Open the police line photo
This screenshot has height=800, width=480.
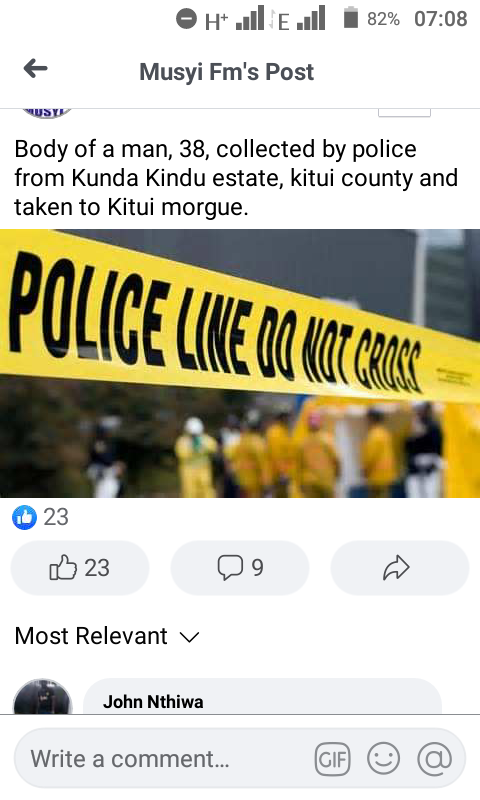(x=240, y=363)
